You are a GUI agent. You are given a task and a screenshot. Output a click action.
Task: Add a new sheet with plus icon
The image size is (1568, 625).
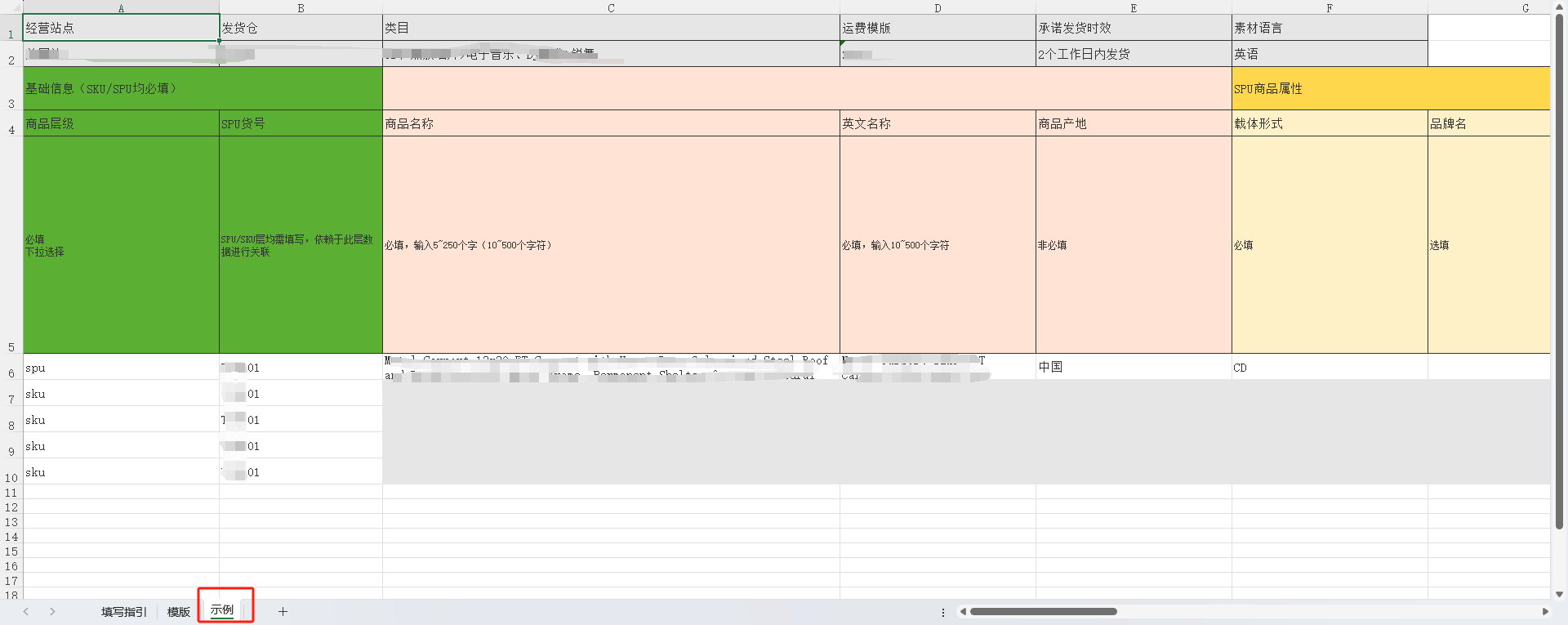coord(283,611)
